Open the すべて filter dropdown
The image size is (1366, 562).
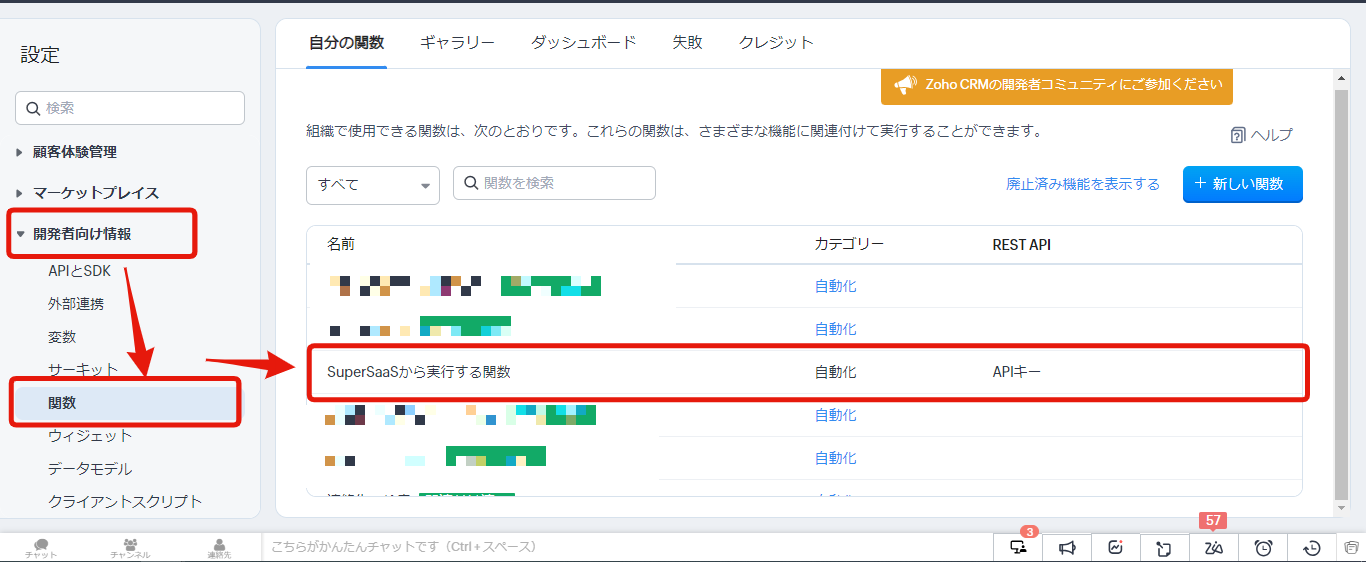point(373,185)
